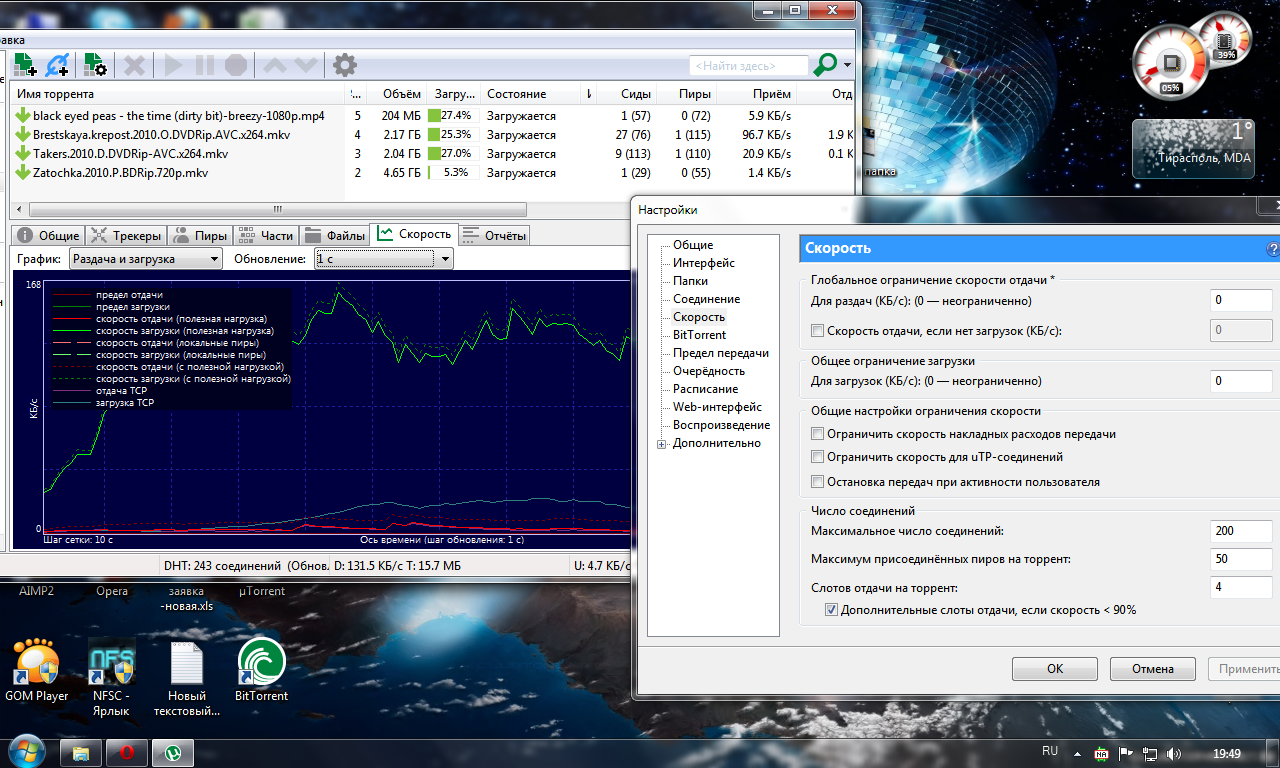Uncheck additional upload slots if speed < 90%
Viewport: 1280px width, 768px height.
832,610
